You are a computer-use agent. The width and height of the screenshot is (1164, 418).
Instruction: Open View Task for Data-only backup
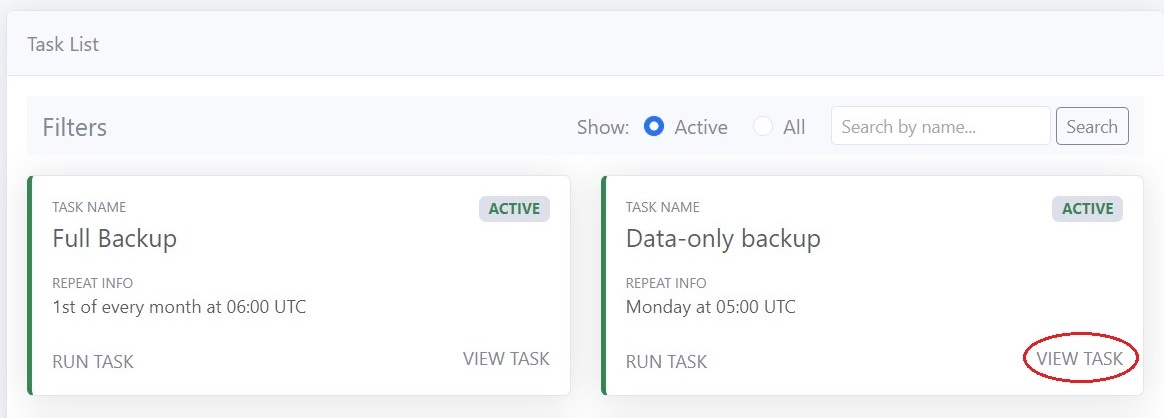pos(1080,359)
